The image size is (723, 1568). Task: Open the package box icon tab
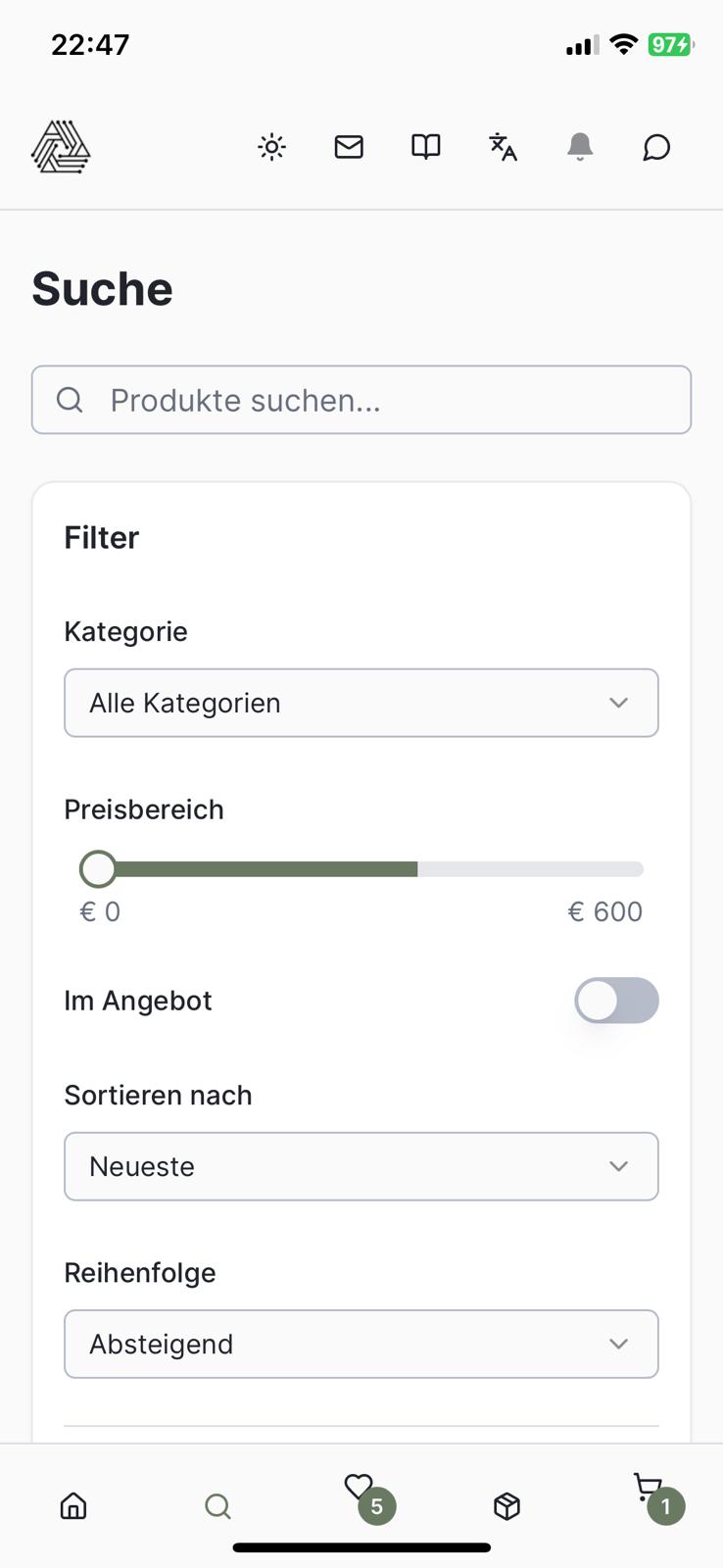tap(506, 1506)
